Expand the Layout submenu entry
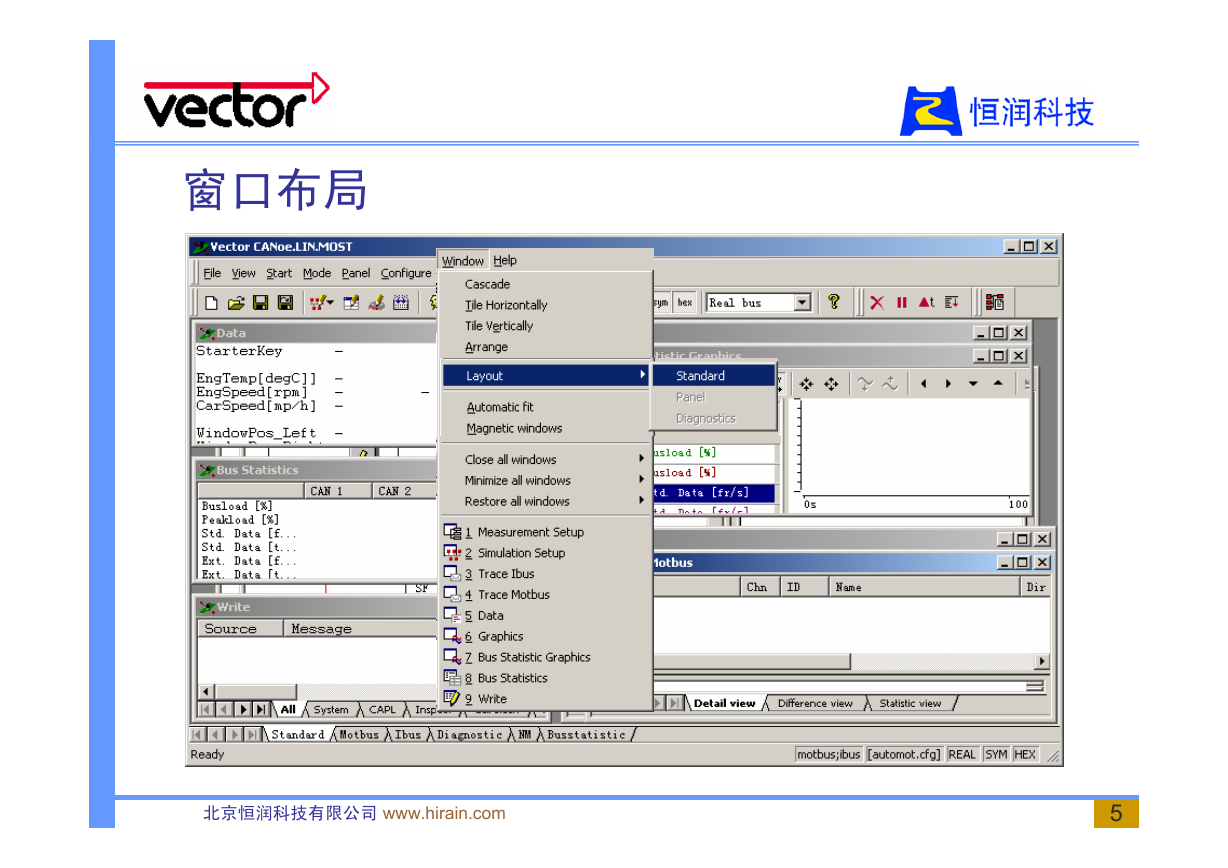1228x868 pixels. [547, 376]
